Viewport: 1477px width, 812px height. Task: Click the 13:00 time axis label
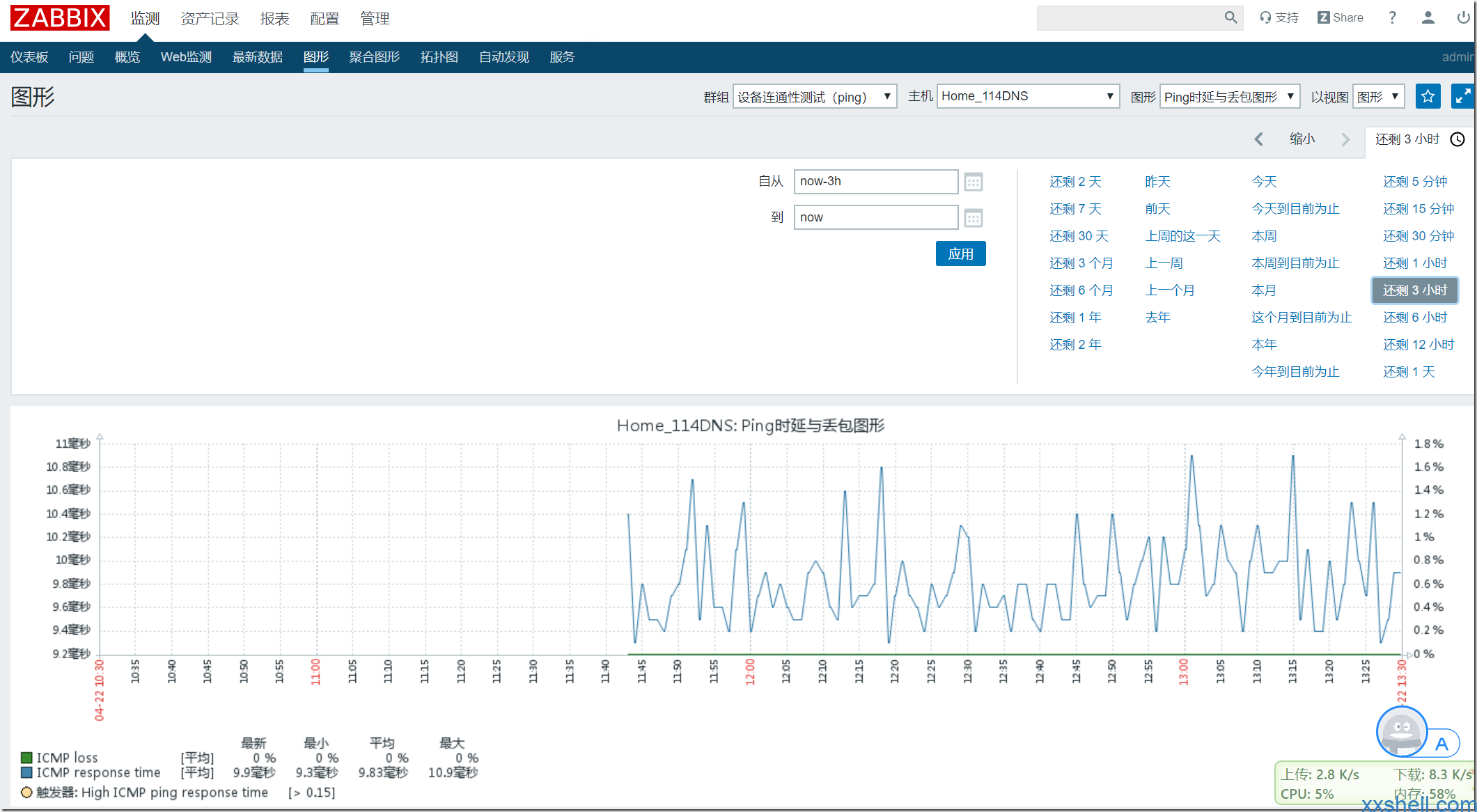pos(1184,672)
